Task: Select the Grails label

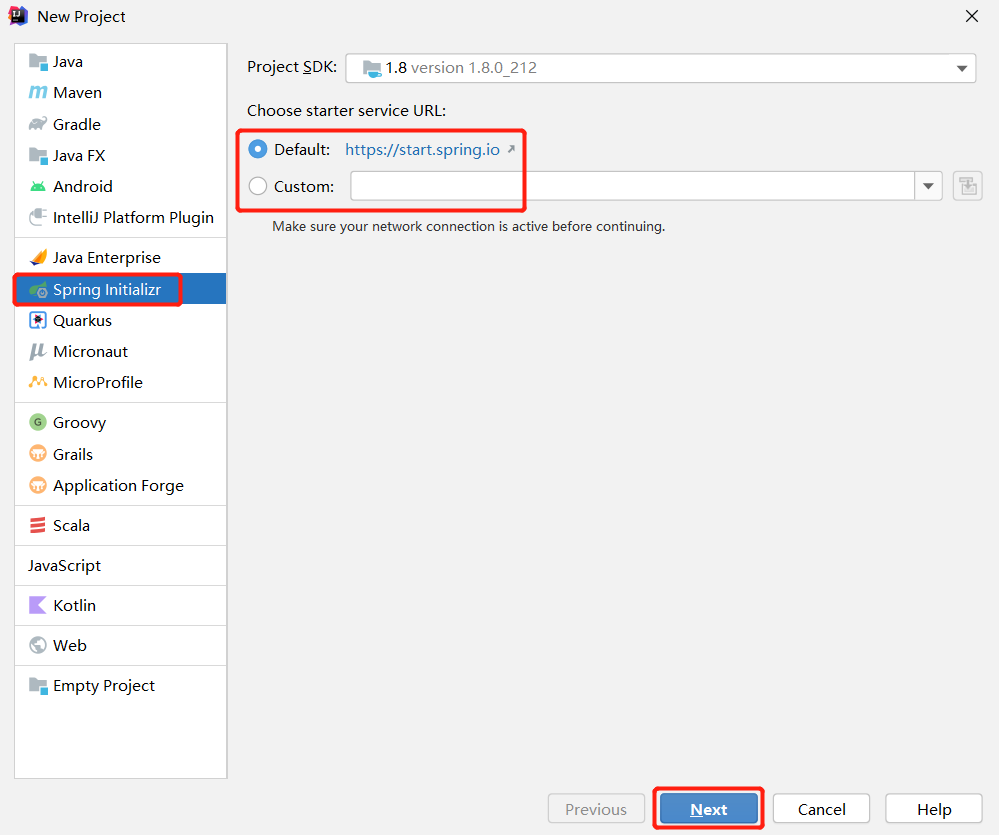Action: tap(73, 454)
